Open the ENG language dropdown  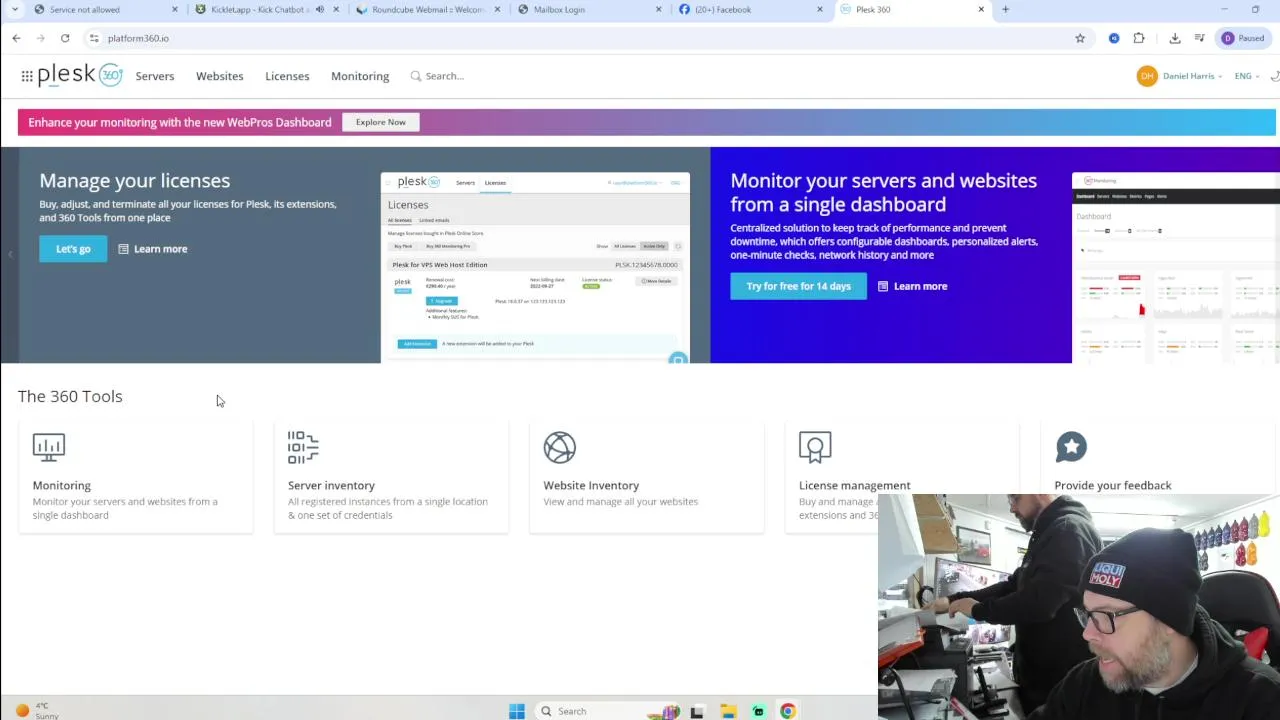1246,76
